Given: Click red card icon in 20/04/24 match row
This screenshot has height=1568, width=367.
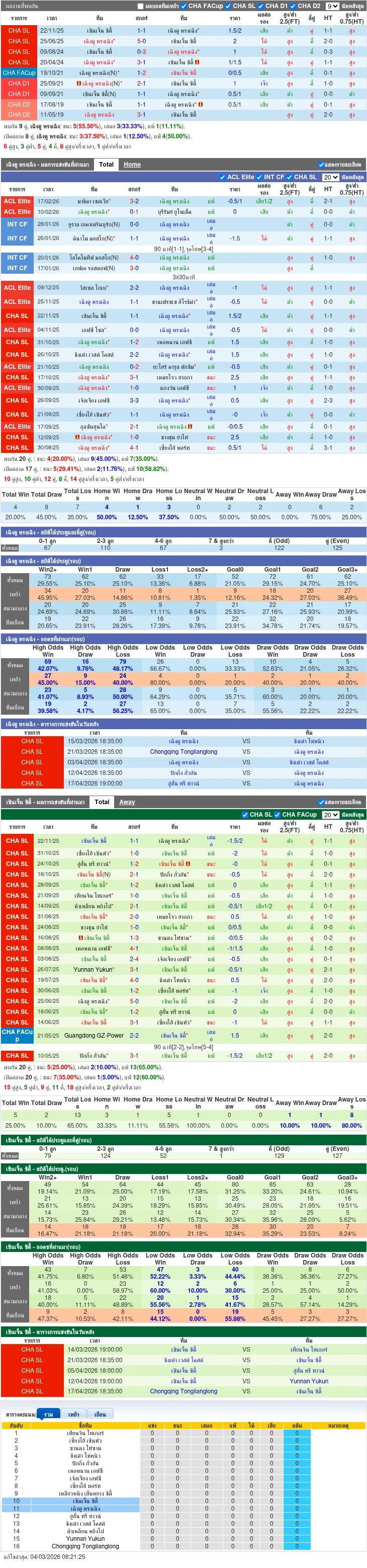Looking at the screenshot, I should pos(197,62).
